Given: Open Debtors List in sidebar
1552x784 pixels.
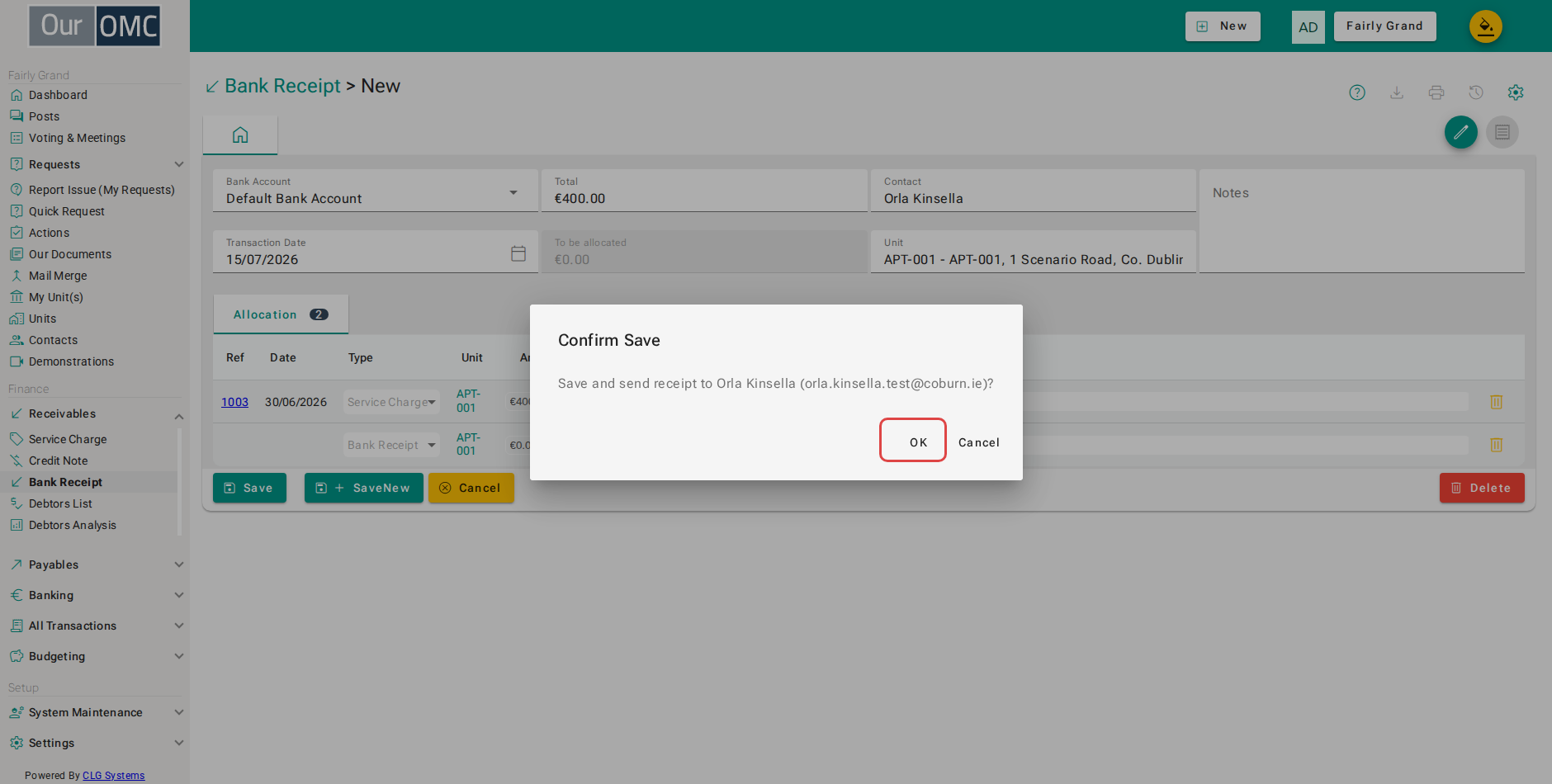Looking at the screenshot, I should (x=60, y=503).
